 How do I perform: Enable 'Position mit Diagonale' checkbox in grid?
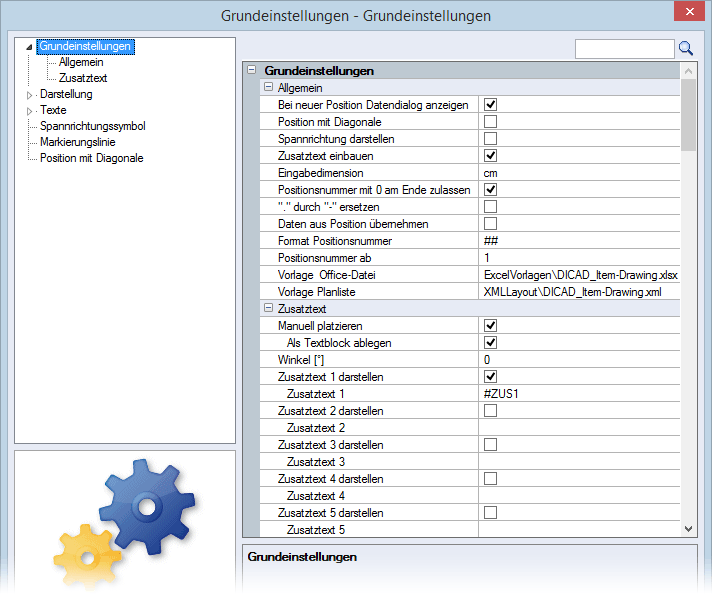pos(490,122)
